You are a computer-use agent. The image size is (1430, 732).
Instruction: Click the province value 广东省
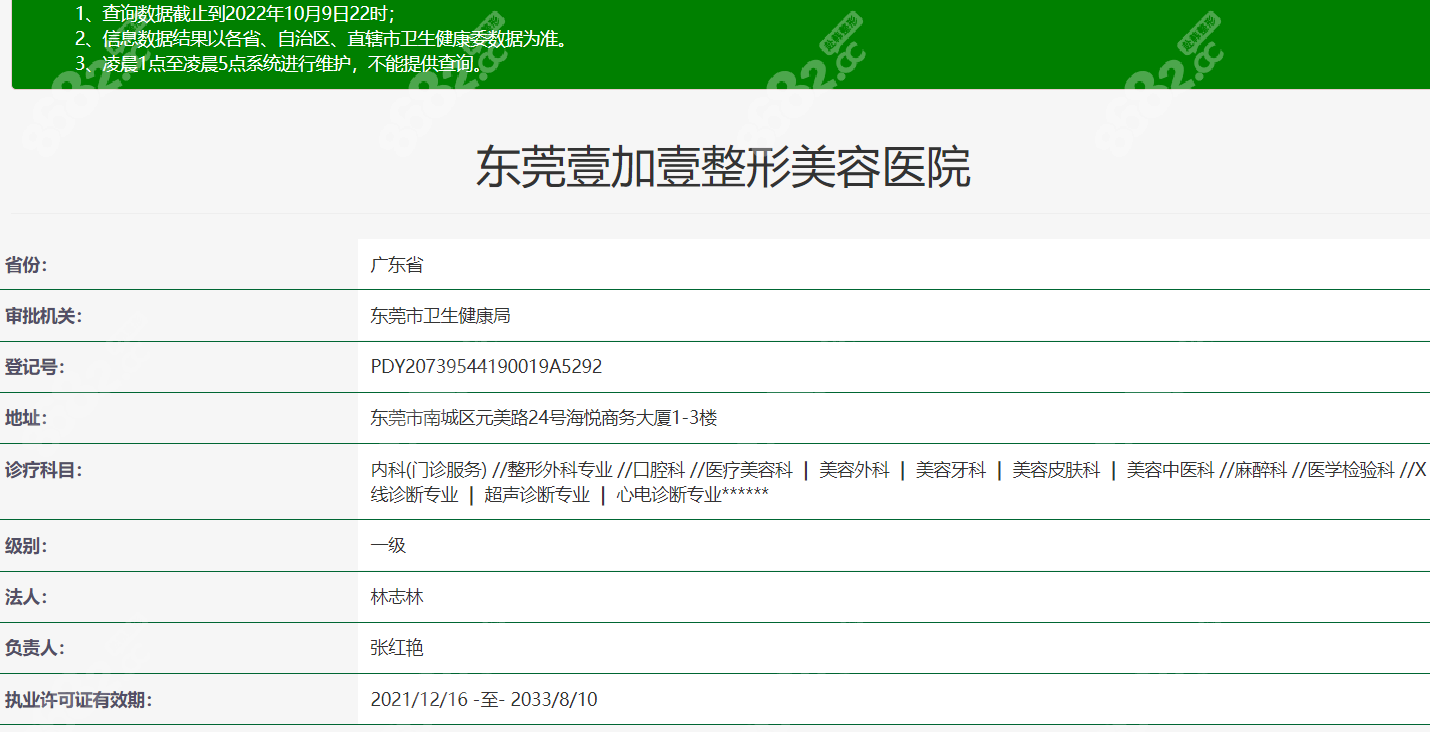point(397,265)
